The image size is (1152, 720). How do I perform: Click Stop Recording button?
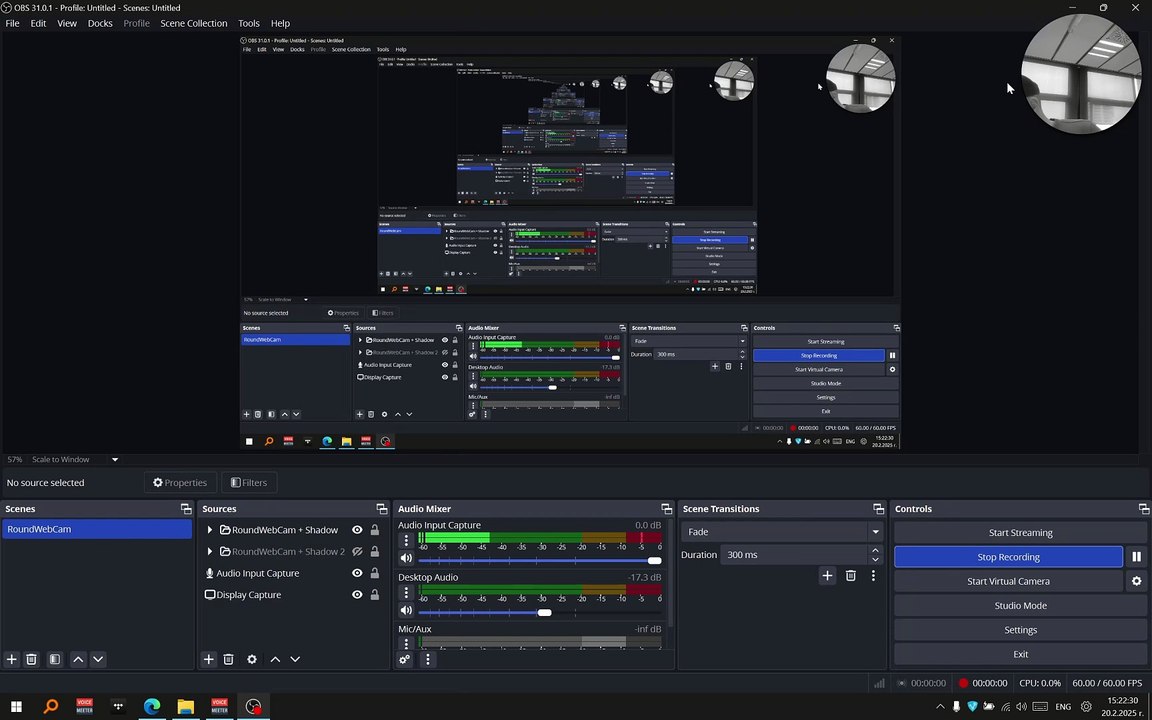tap(1008, 557)
